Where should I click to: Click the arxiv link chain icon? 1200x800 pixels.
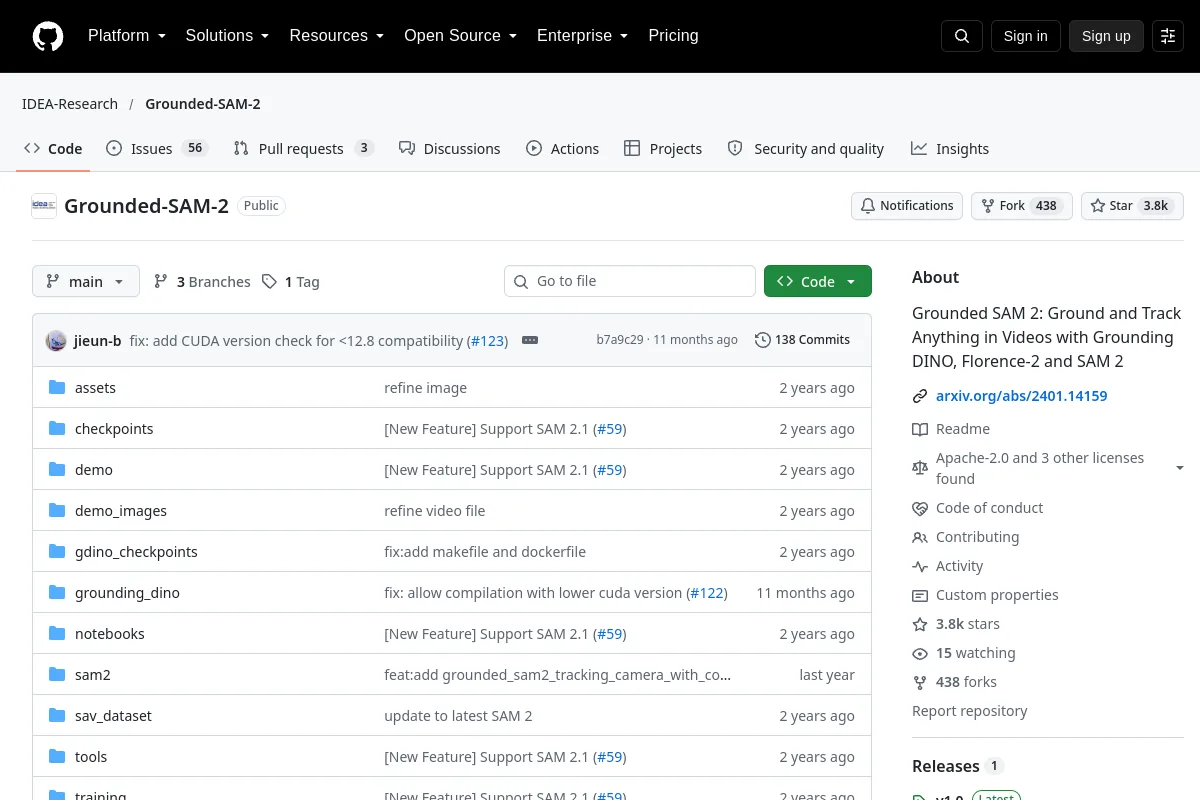coord(920,396)
